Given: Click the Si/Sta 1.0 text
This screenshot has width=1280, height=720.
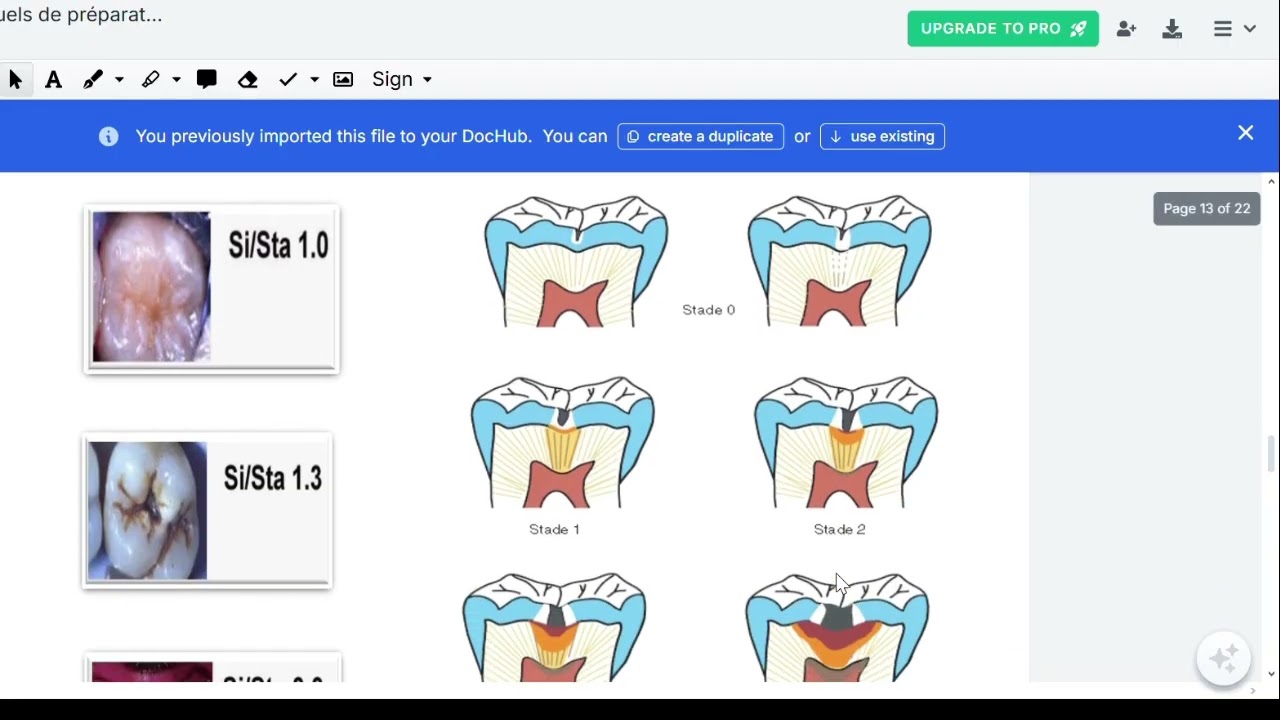Looking at the screenshot, I should 278,245.
